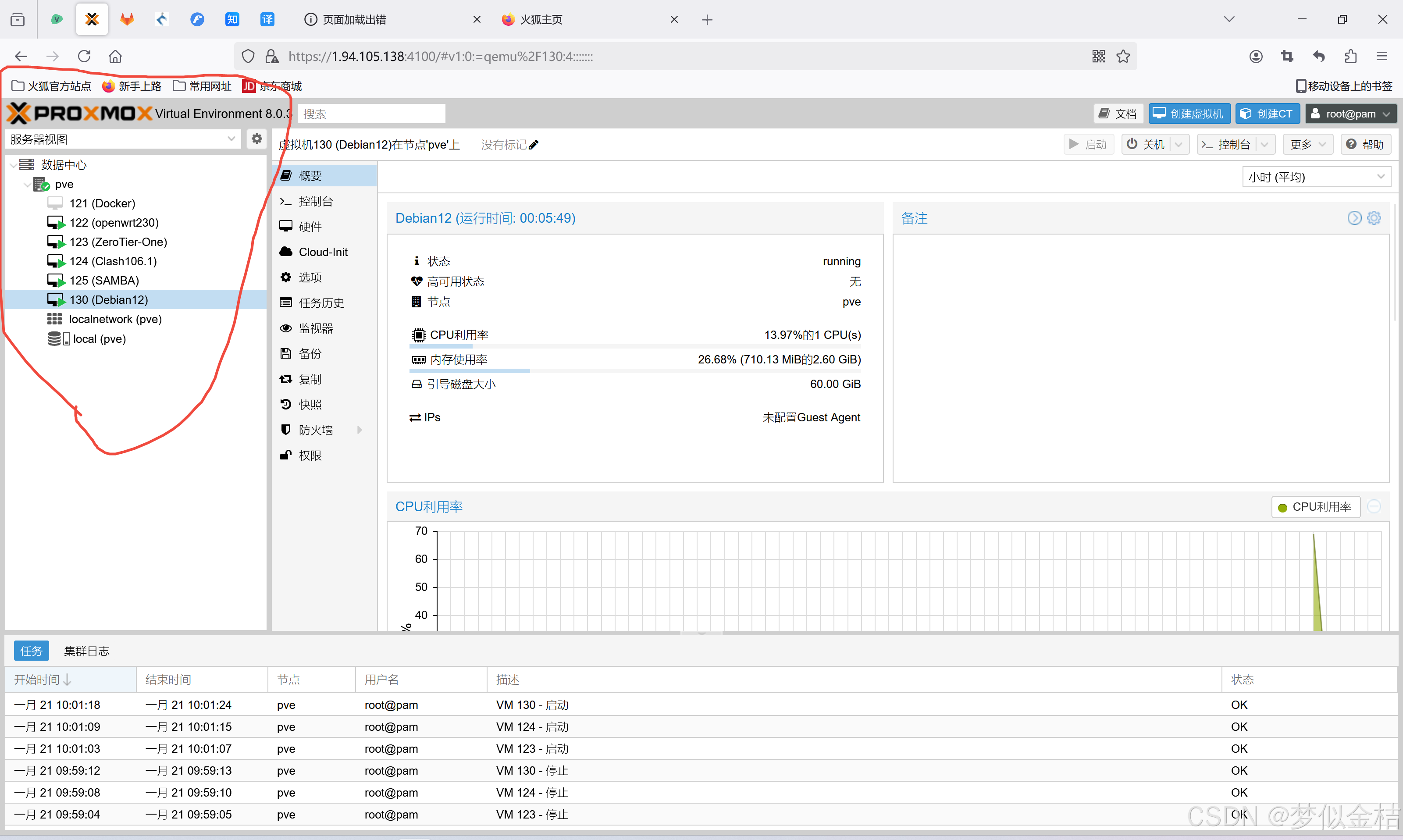Click the tree settings gear icon
The image size is (1403, 840).
[x=256, y=139]
